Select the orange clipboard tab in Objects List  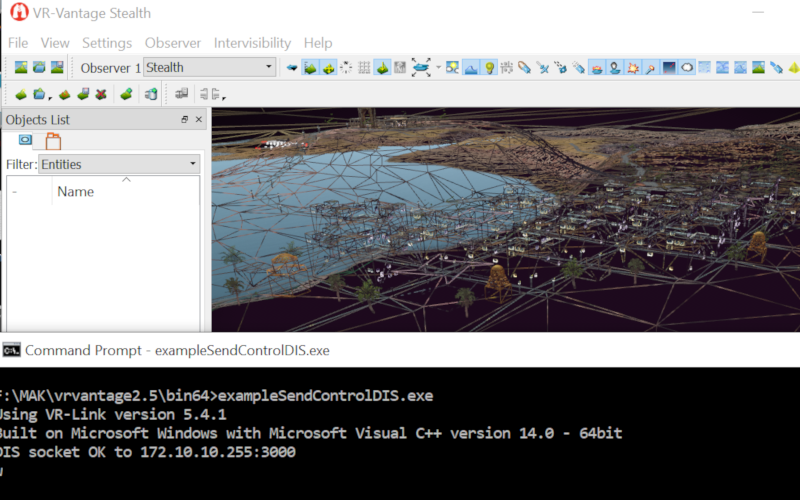pos(53,141)
